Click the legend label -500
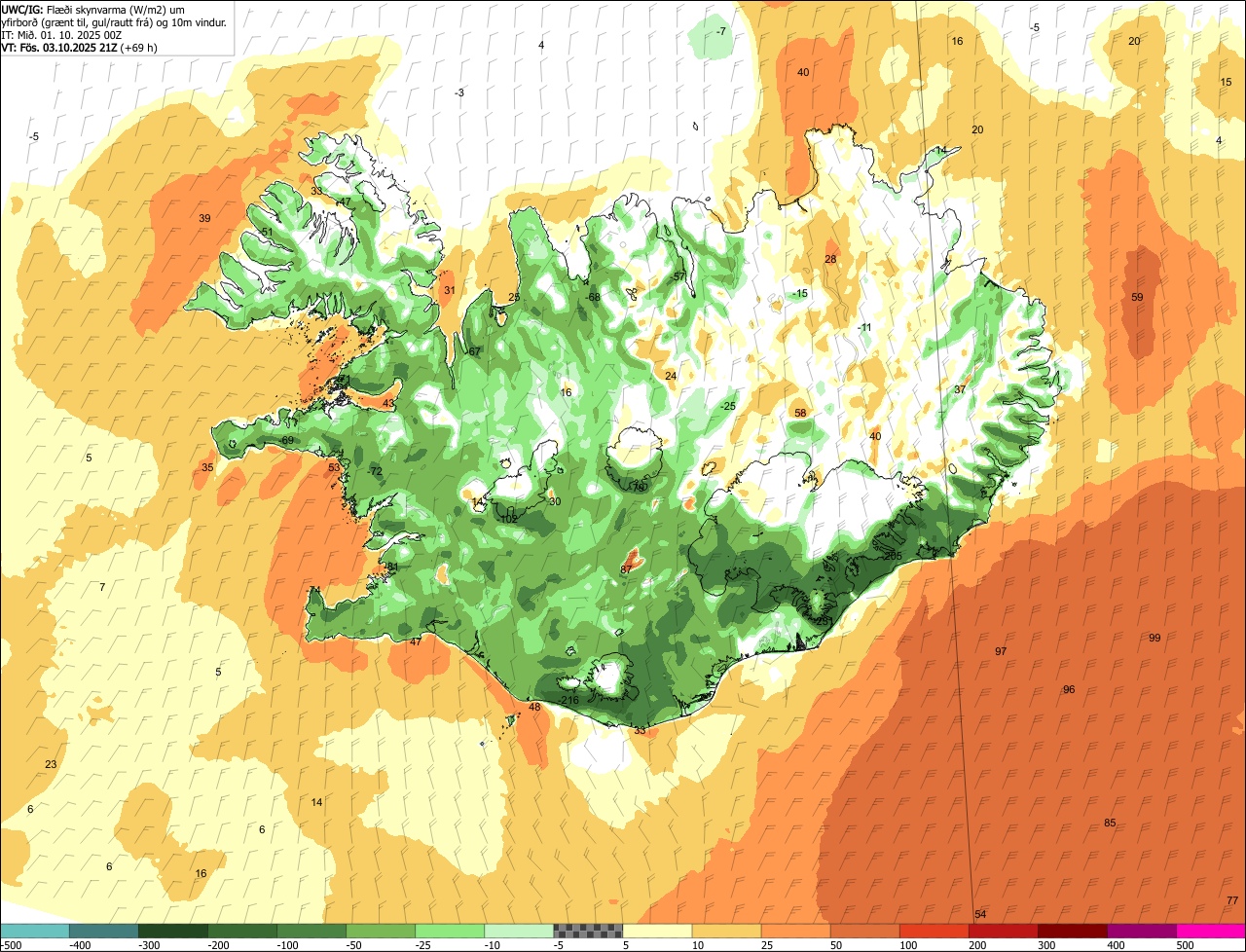Screen dimensions: 1246x952 (12, 945)
